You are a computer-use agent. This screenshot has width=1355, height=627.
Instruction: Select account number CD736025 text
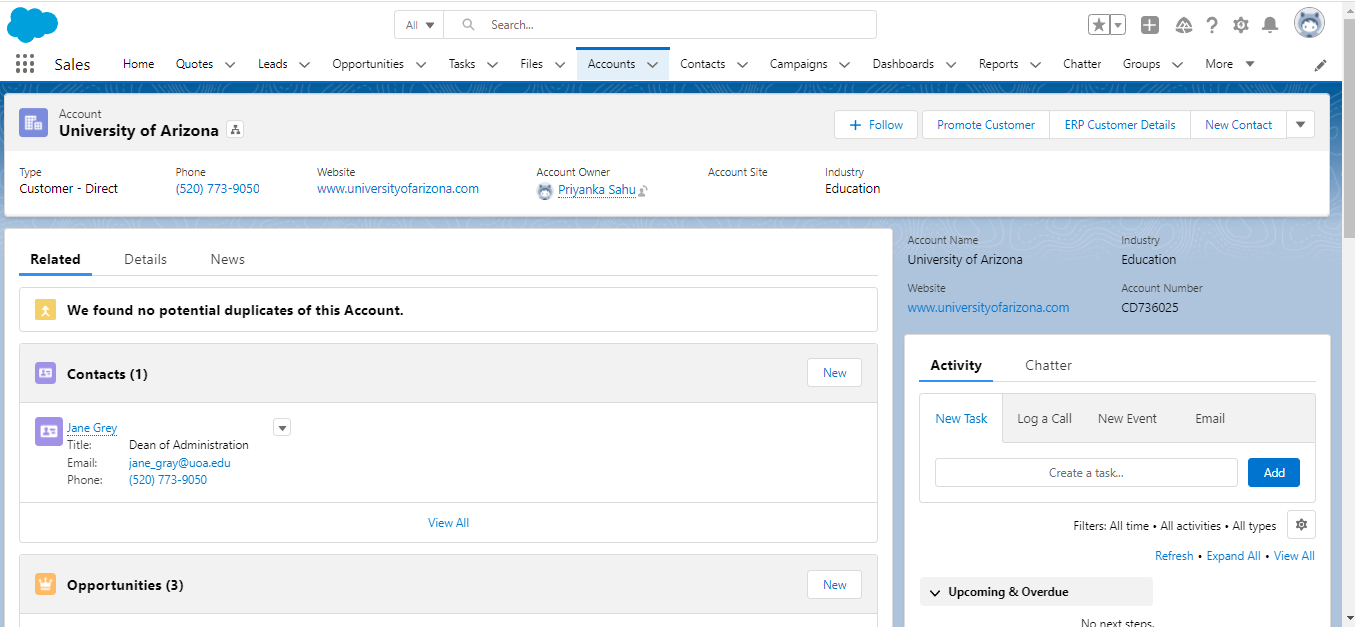coord(1150,308)
